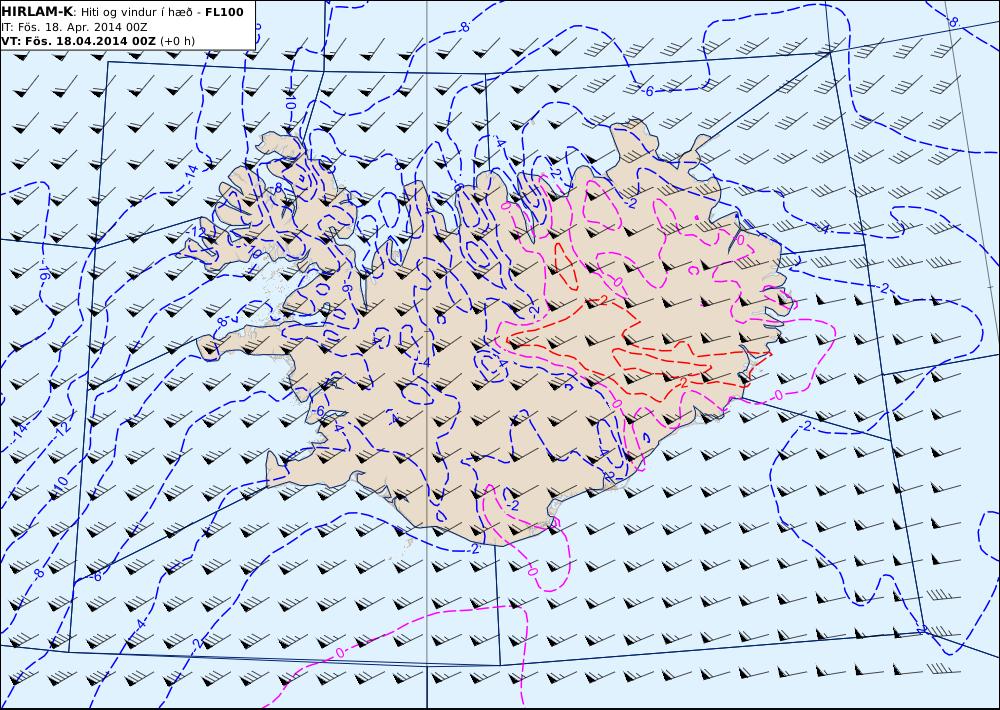The image size is (1000, 710).
Task: Select the (+0 h) forecast offset text
Action: click(177, 41)
